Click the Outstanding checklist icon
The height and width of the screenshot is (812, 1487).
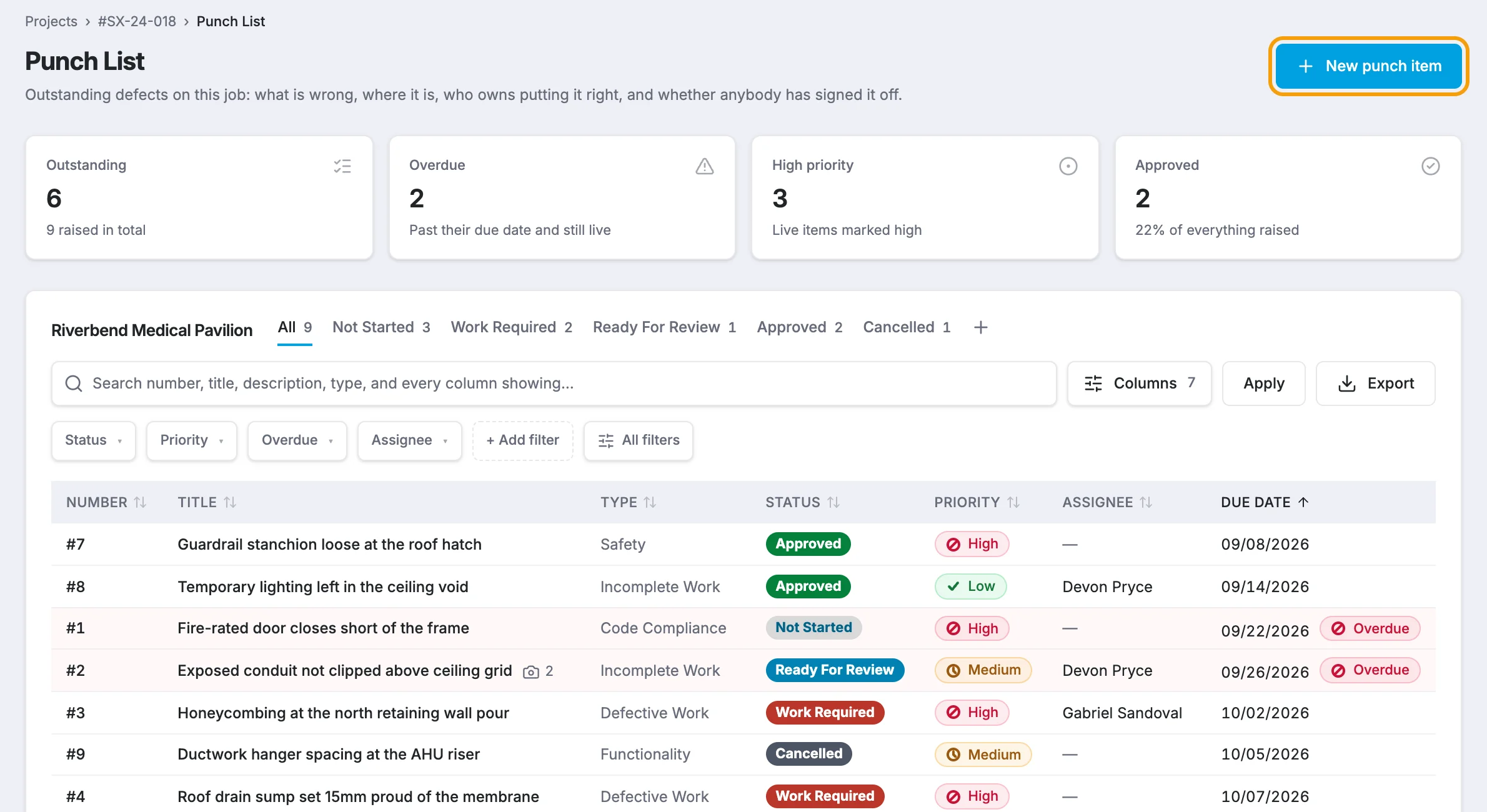[x=342, y=166]
